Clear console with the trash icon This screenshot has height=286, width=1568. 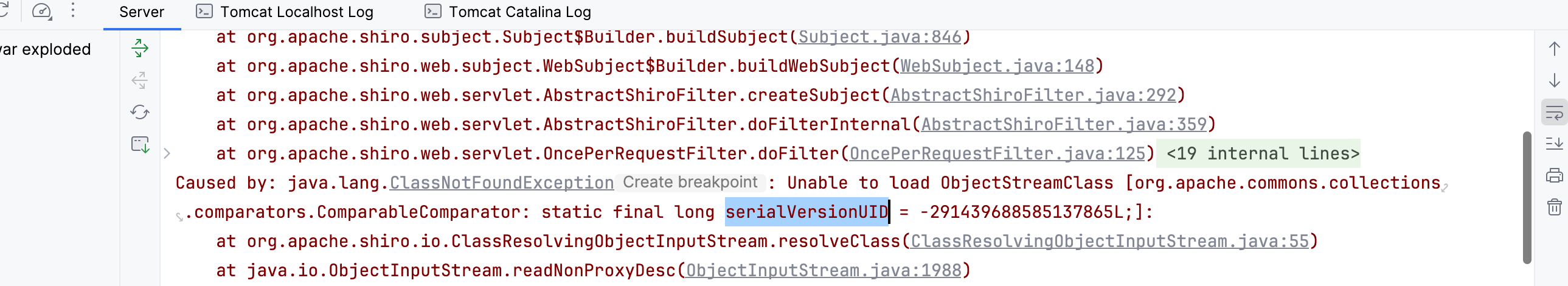pyautogui.click(x=1554, y=208)
